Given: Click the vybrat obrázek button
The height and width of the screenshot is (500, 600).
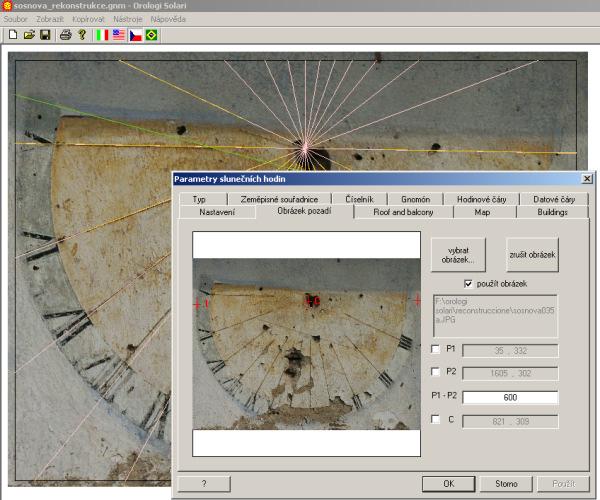Looking at the screenshot, I should point(458,255).
